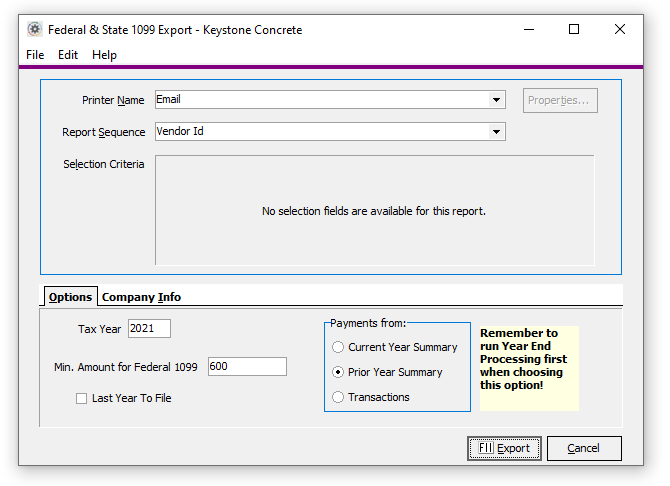Enable the Last Year To File checkbox
Screen dimensions: 670x486
pos(82,398)
